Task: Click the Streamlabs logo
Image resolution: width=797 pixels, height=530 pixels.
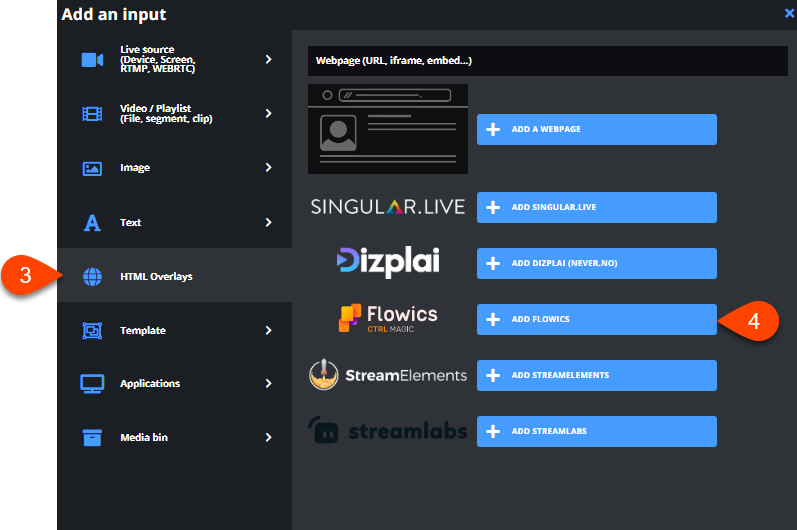Action: (x=388, y=430)
